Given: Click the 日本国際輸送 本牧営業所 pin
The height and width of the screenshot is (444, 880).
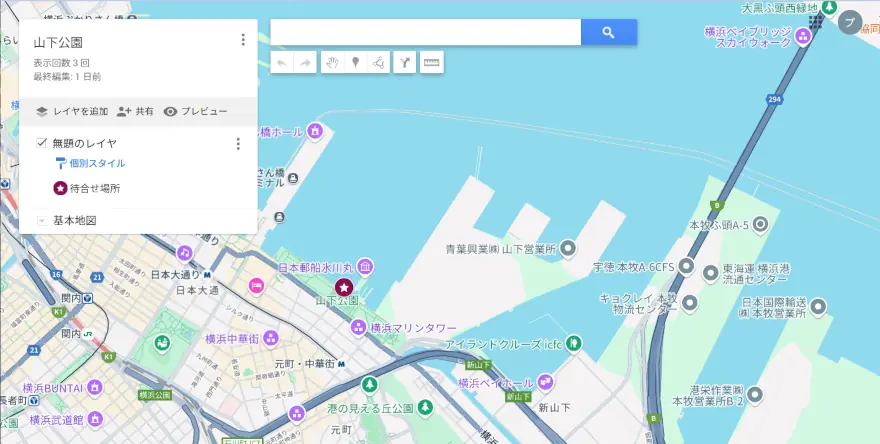Looking at the screenshot, I should [818, 306].
